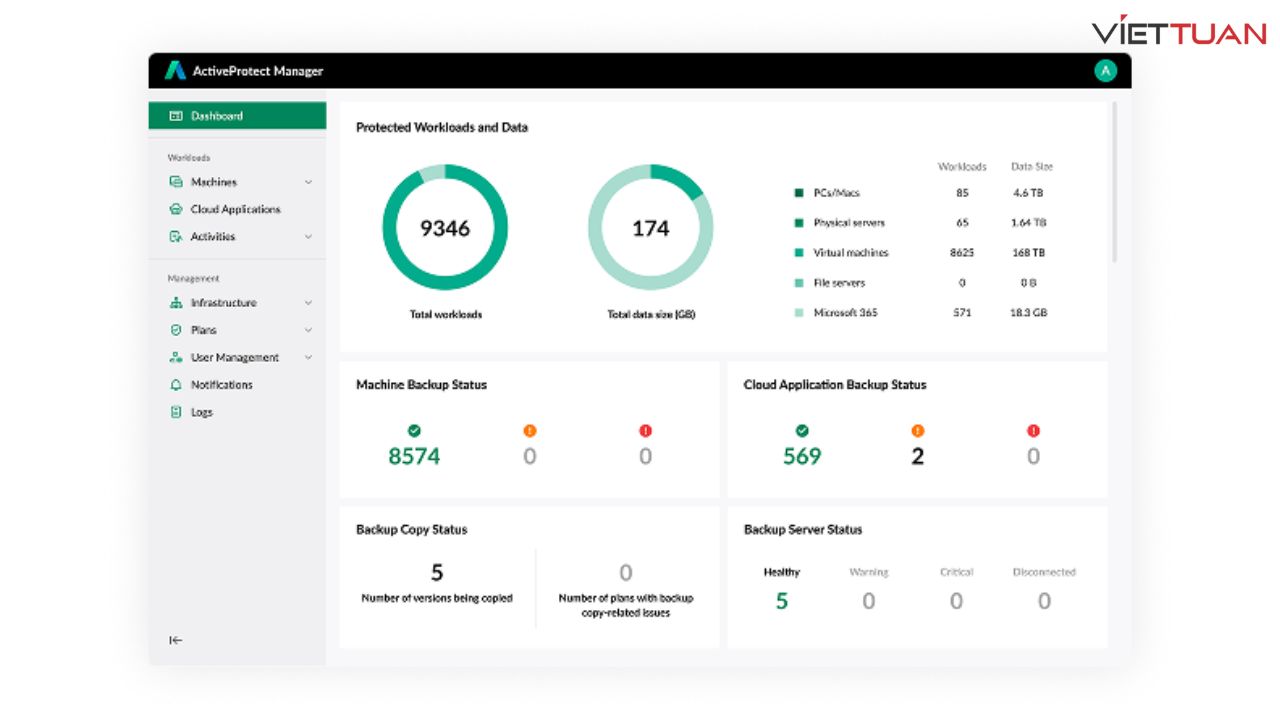Viewport: 1280px width, 720px height.
Task: Open the user account avatar menu
Action: pyautogui.click(x=1105, y=70)
